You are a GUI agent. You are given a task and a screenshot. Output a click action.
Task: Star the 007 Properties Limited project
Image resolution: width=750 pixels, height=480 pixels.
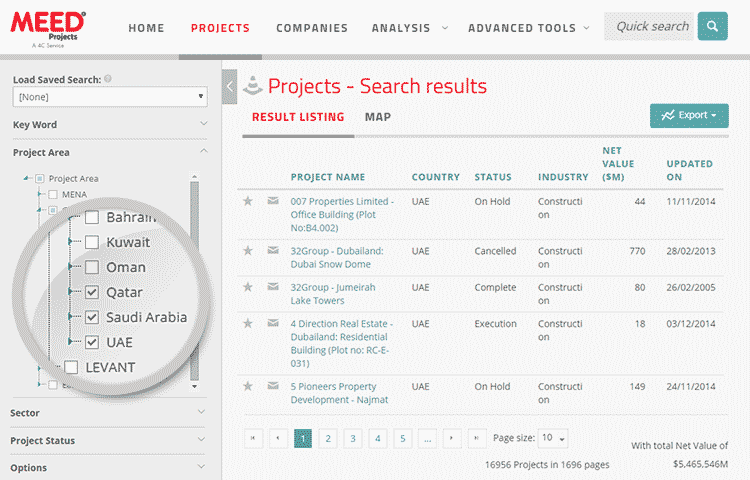(x=248, y=201)
